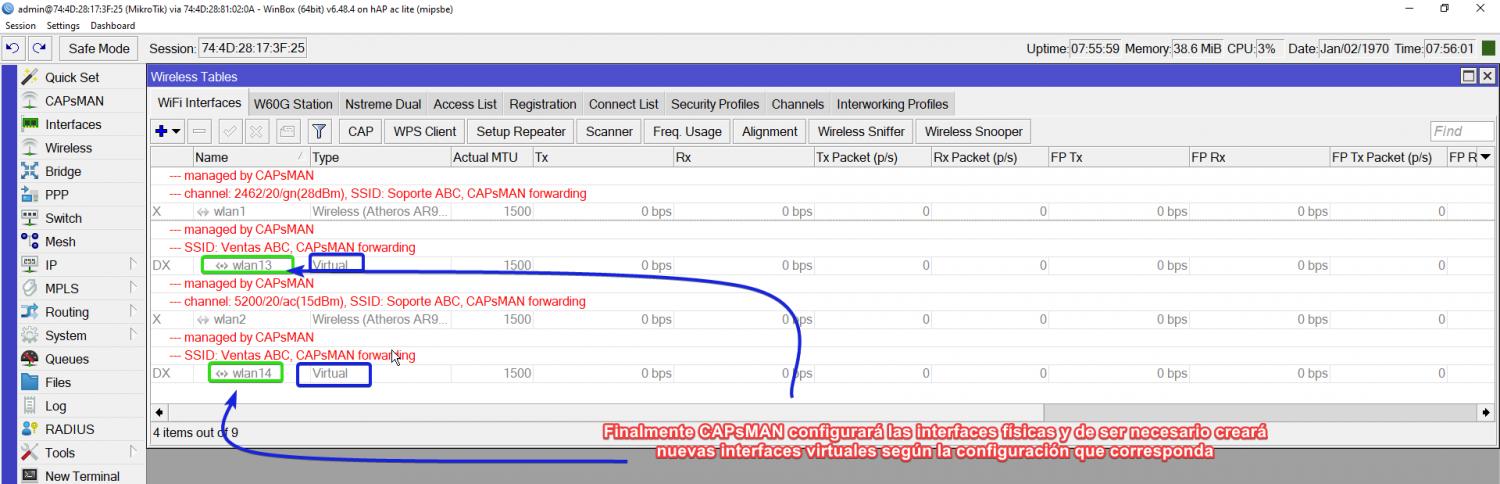Open Quick Set in the sidebar
Image resolution: width=1500 pixels, height=484 pixels.
(x=71, y=77)
